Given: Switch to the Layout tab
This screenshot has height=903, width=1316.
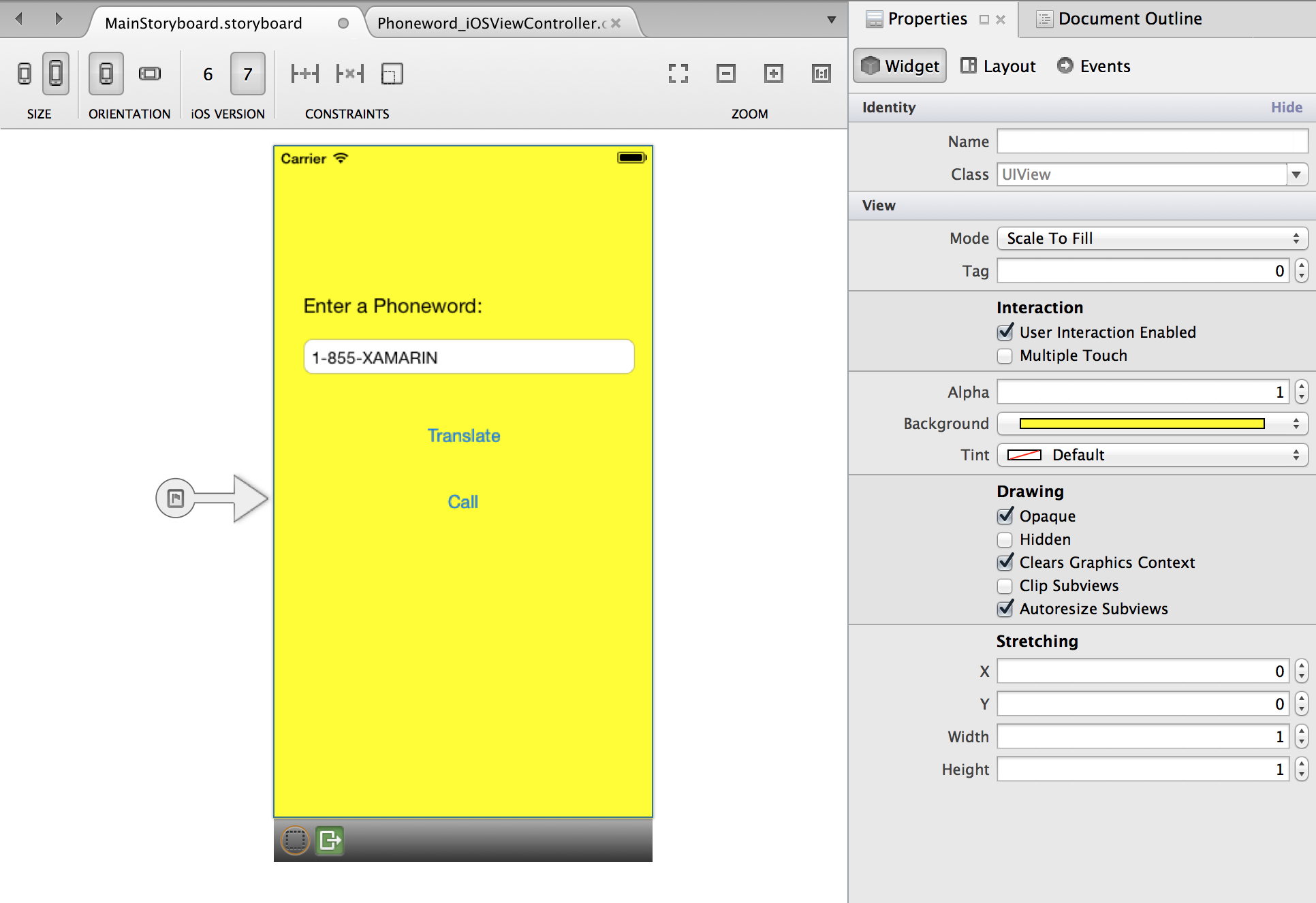Looking at the screenshot, I should pyautogui.click(x=998, y=66).
